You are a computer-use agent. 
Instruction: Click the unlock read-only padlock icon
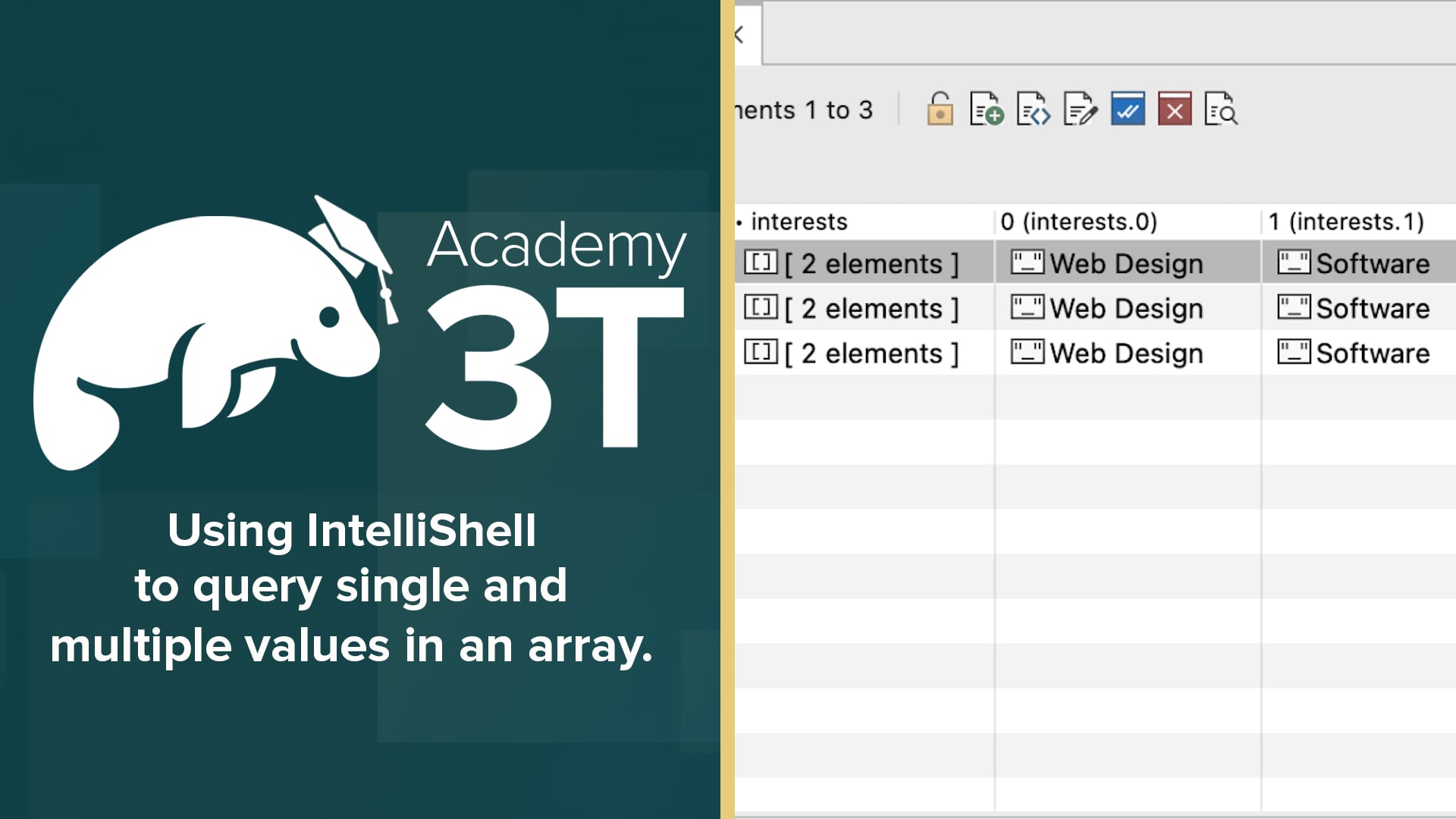coord(940,109)
